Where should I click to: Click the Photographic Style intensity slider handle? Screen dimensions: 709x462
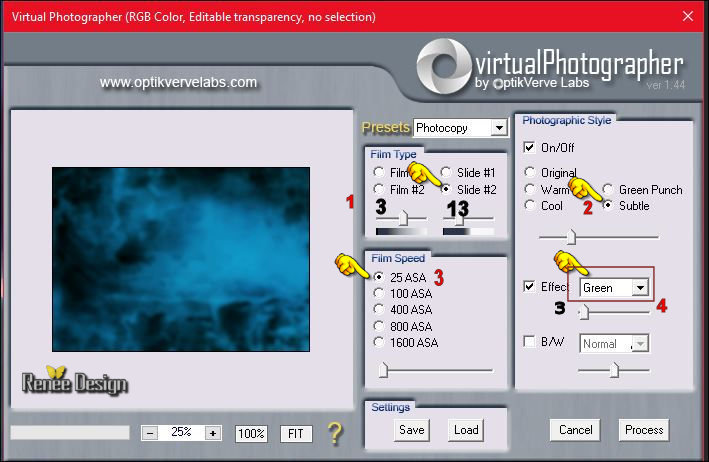[572, 236]
